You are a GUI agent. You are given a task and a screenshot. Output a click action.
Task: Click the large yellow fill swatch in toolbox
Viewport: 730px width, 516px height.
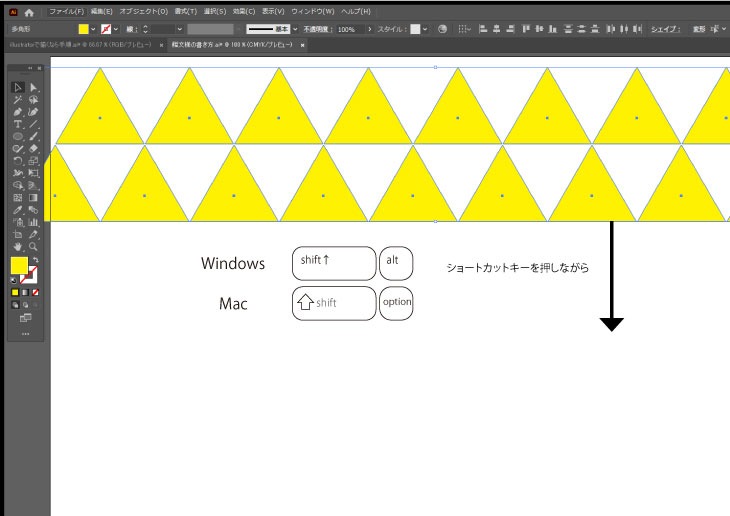click(x=19, y=265)
